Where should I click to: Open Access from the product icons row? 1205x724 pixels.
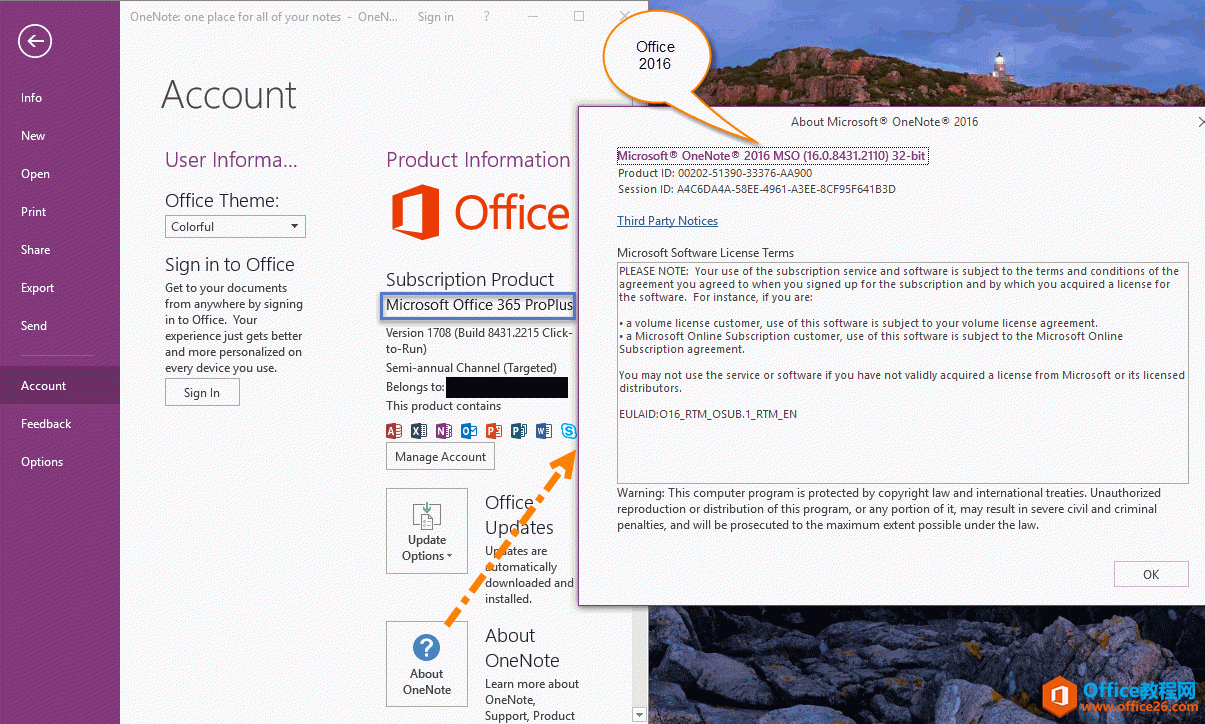[x=394, y=430]
